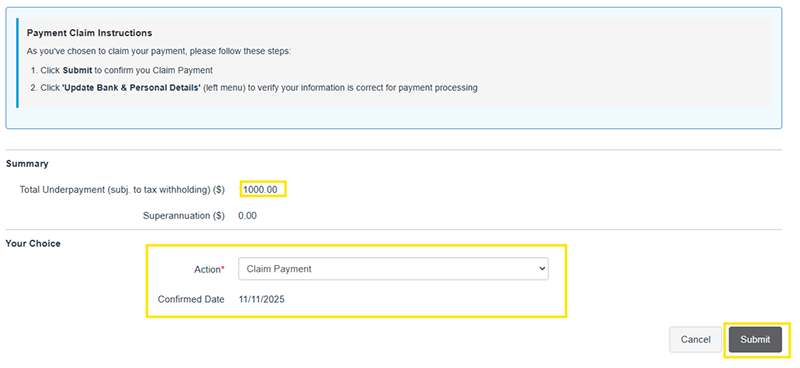Click the Your Choice section heading
Viewport: 800px width, 368px height.
[x=33, y=243]
